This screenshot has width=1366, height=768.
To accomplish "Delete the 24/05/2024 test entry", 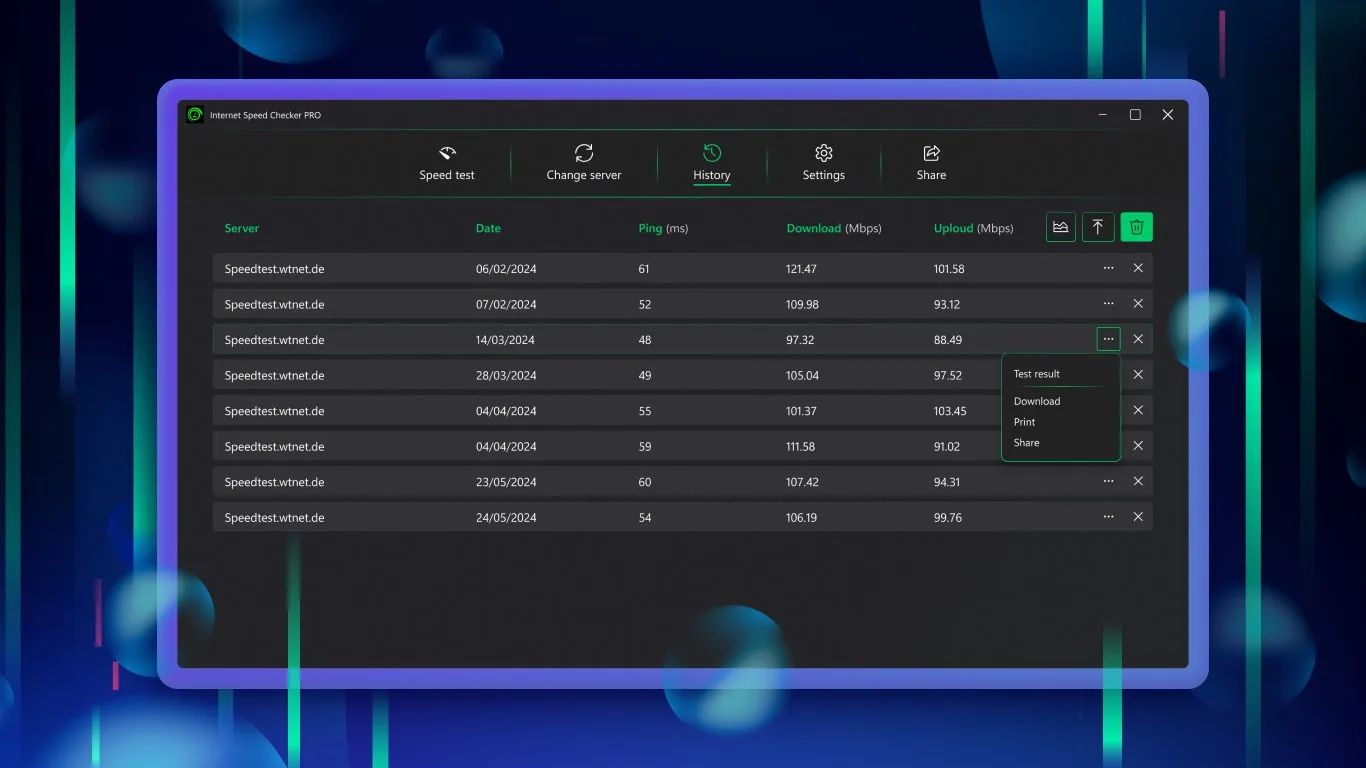I will (x=1138, y=517).
